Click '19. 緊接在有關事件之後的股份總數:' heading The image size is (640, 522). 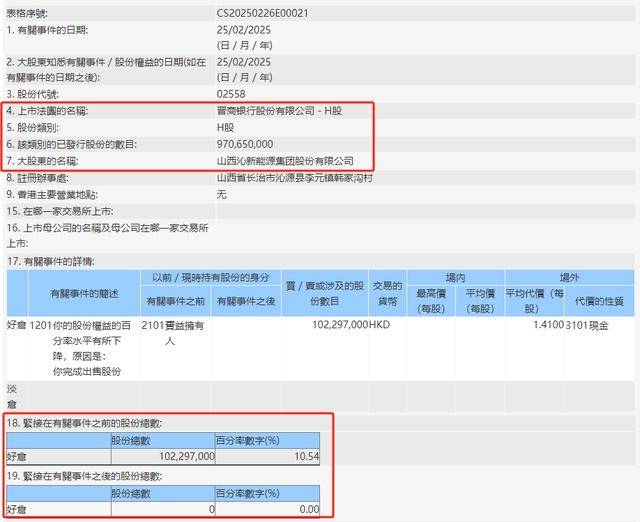84,476
